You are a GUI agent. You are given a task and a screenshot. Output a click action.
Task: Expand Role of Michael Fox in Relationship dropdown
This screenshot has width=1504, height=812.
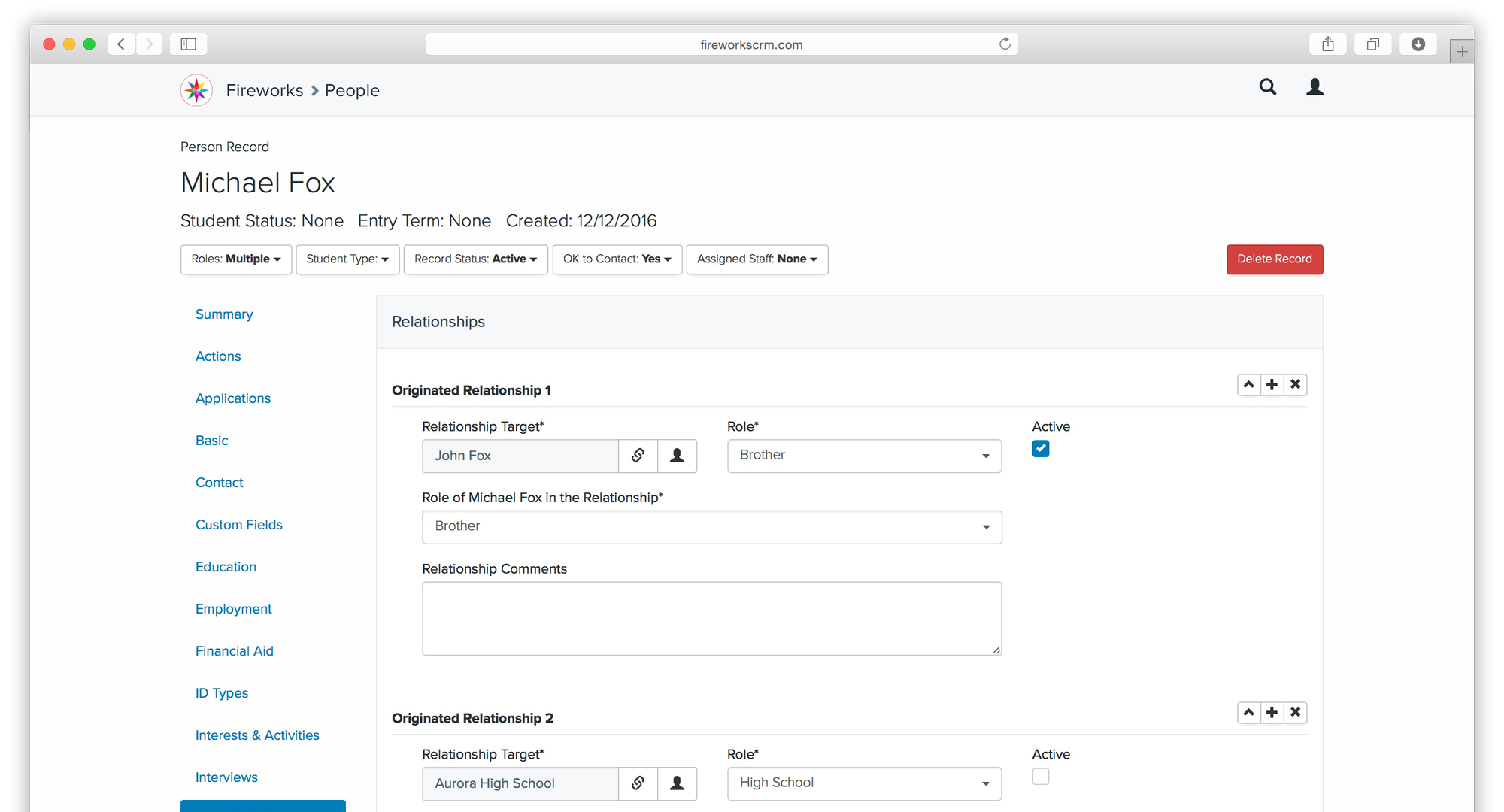tap(711, 527)
